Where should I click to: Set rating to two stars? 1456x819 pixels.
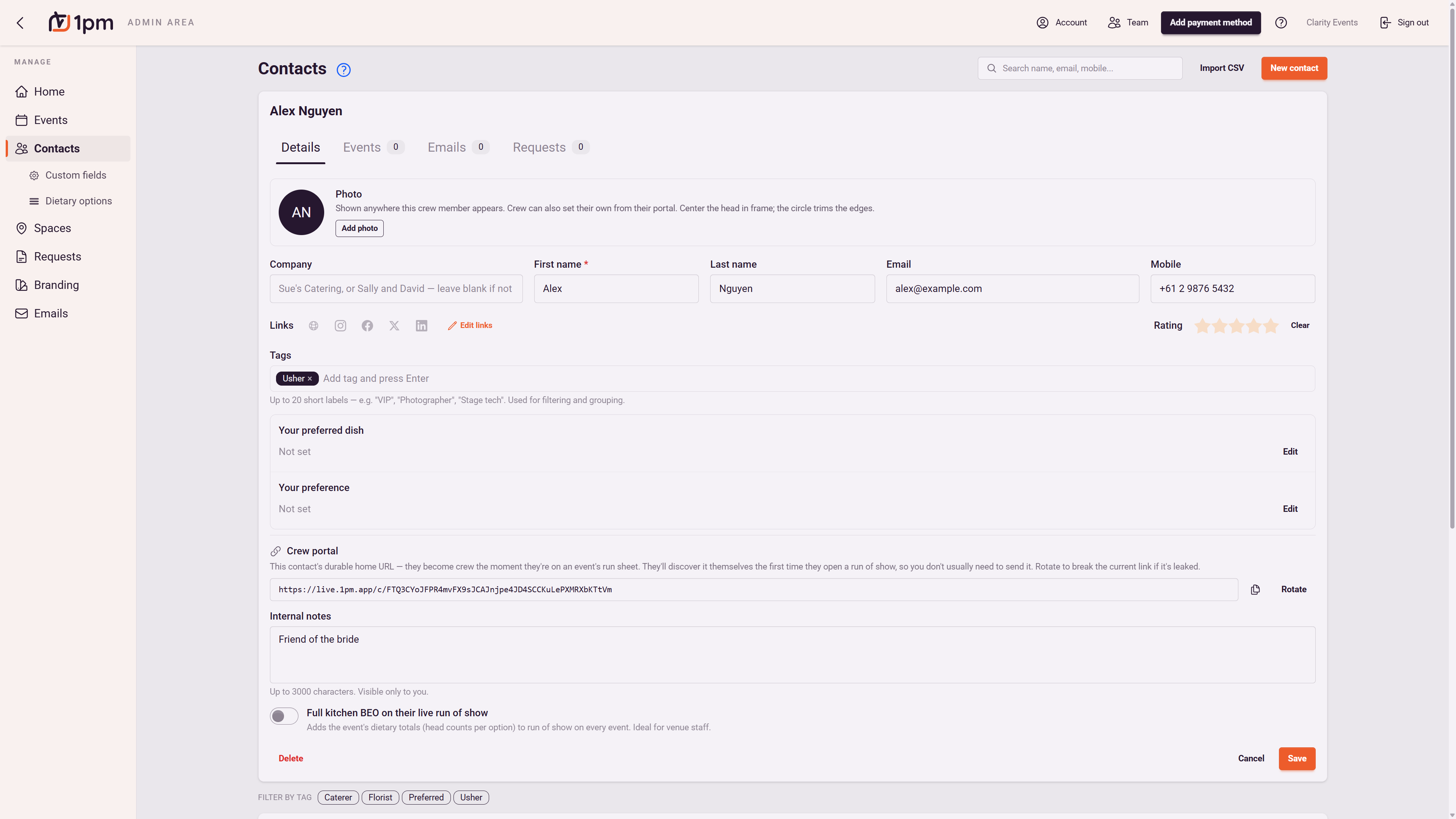pyautogui.click(x=1220, y=326)
